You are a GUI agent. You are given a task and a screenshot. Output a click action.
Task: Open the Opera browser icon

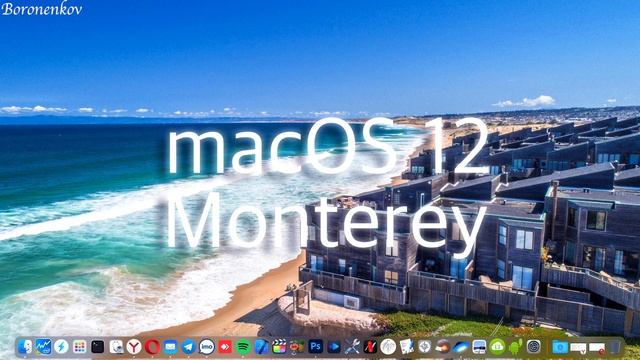click(152, 347)
